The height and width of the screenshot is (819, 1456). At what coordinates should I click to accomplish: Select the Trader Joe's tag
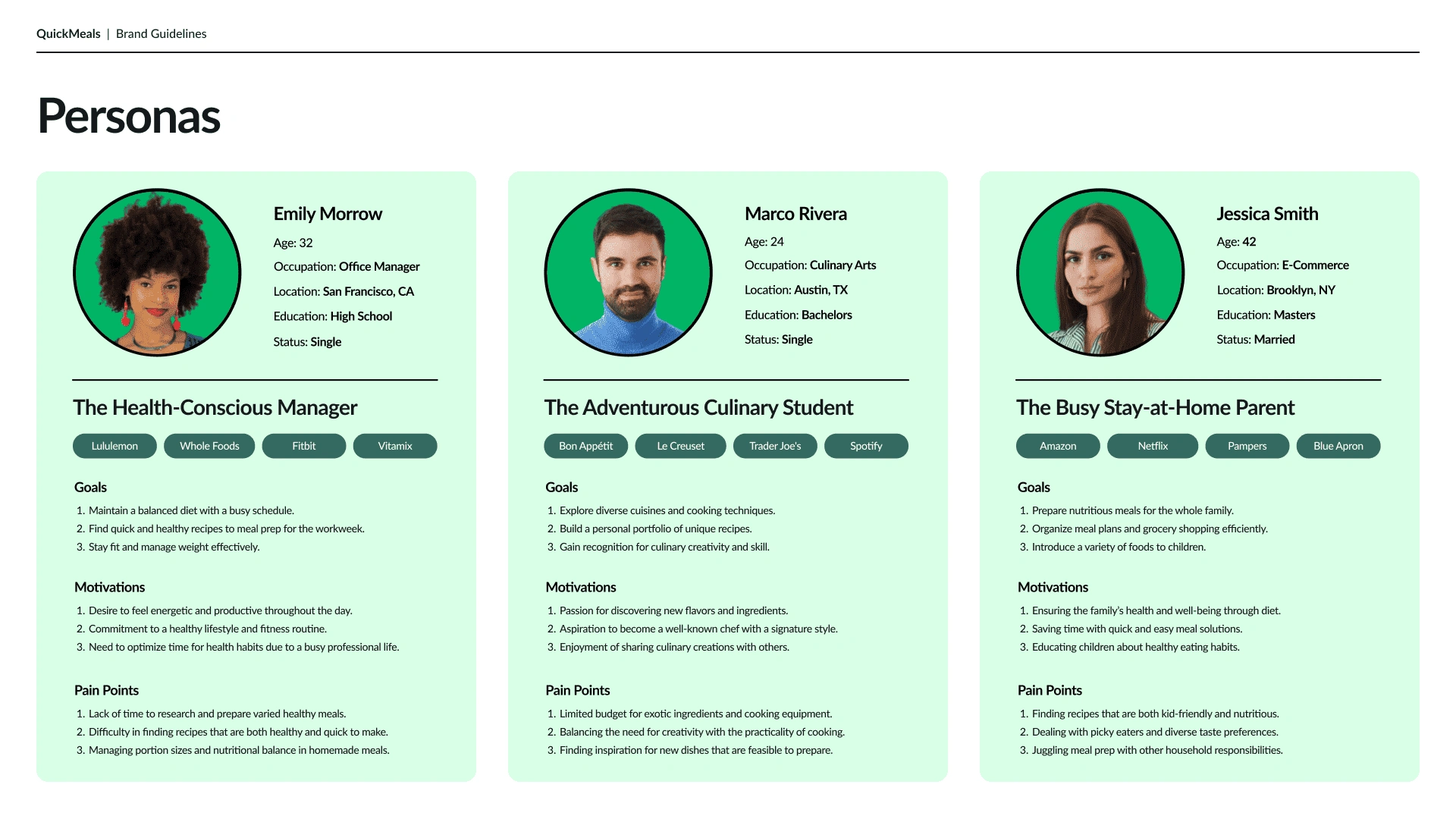(x=774, y=446)
